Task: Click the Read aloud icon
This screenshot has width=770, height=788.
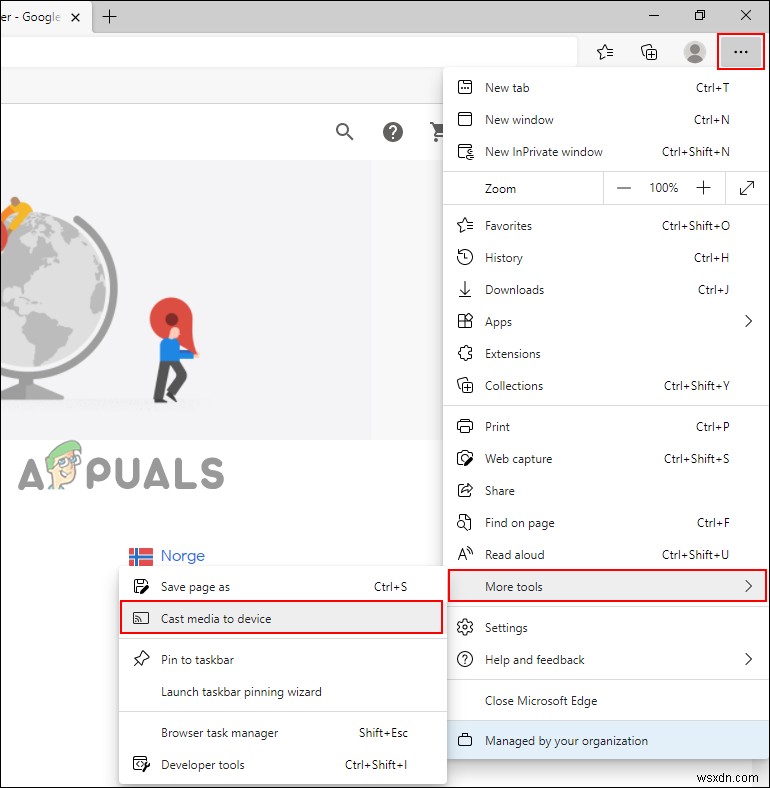Action: pos(465,554)
